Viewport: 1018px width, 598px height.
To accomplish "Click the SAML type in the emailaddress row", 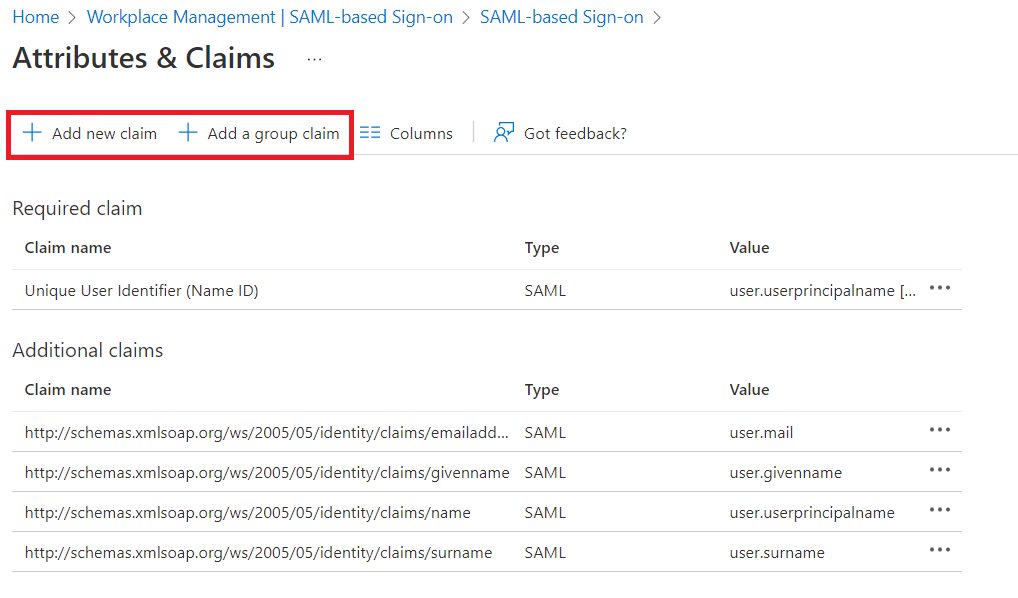I will click(x=545, y=433).
